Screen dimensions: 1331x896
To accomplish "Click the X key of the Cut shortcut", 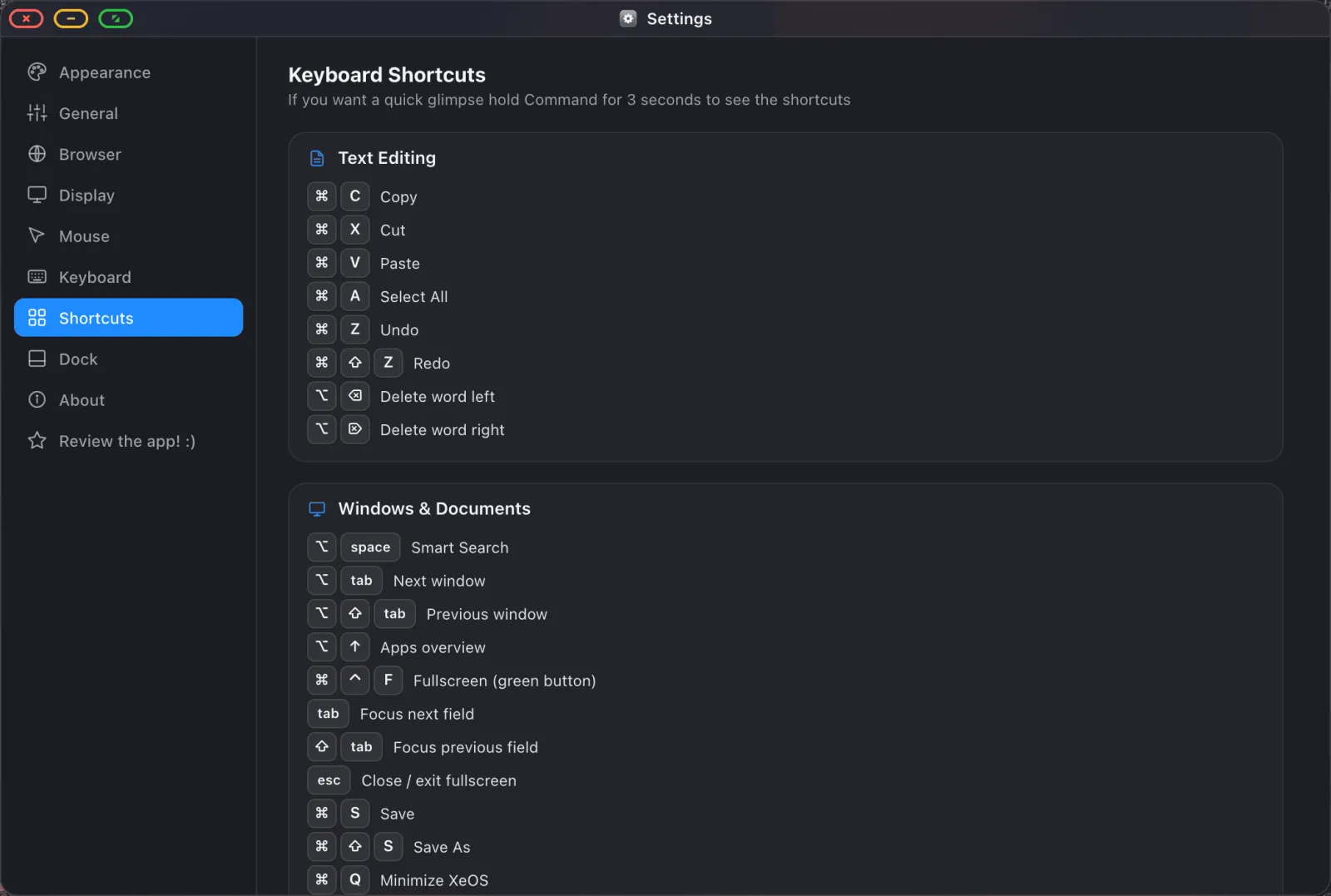I will [x=355, y=230].
